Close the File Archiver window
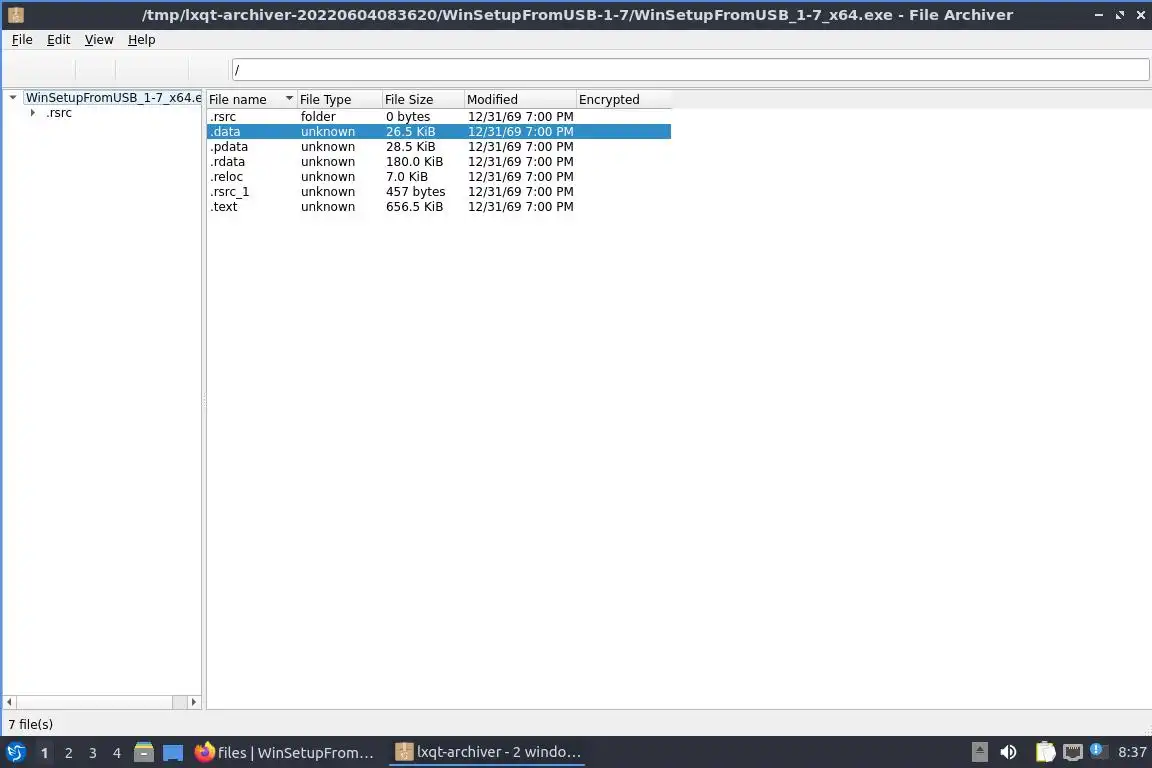Viewport: 1152px width, 768px height. pos(1141,15)
